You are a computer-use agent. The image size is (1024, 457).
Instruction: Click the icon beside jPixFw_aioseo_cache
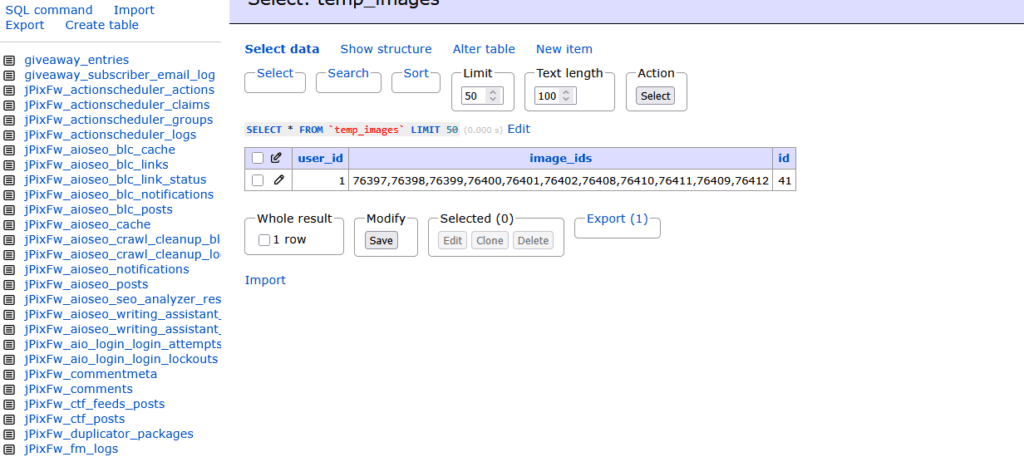[9, 225]
